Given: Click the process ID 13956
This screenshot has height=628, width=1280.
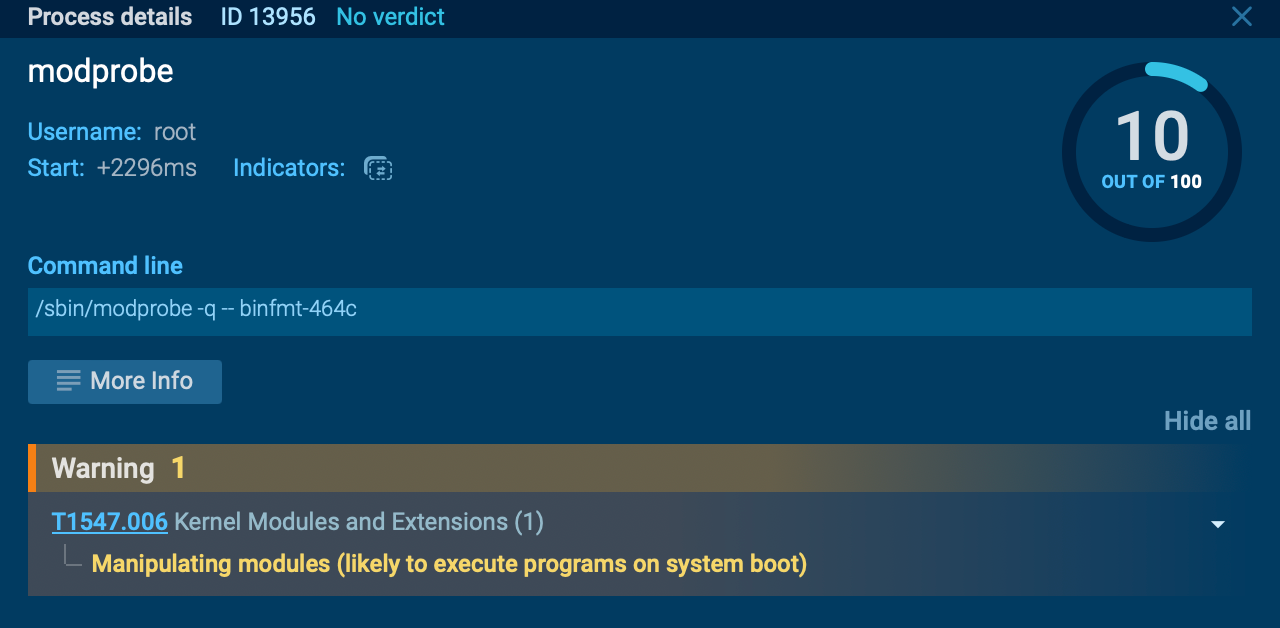Looking at the screenshot, I should [x=268, y=17].
